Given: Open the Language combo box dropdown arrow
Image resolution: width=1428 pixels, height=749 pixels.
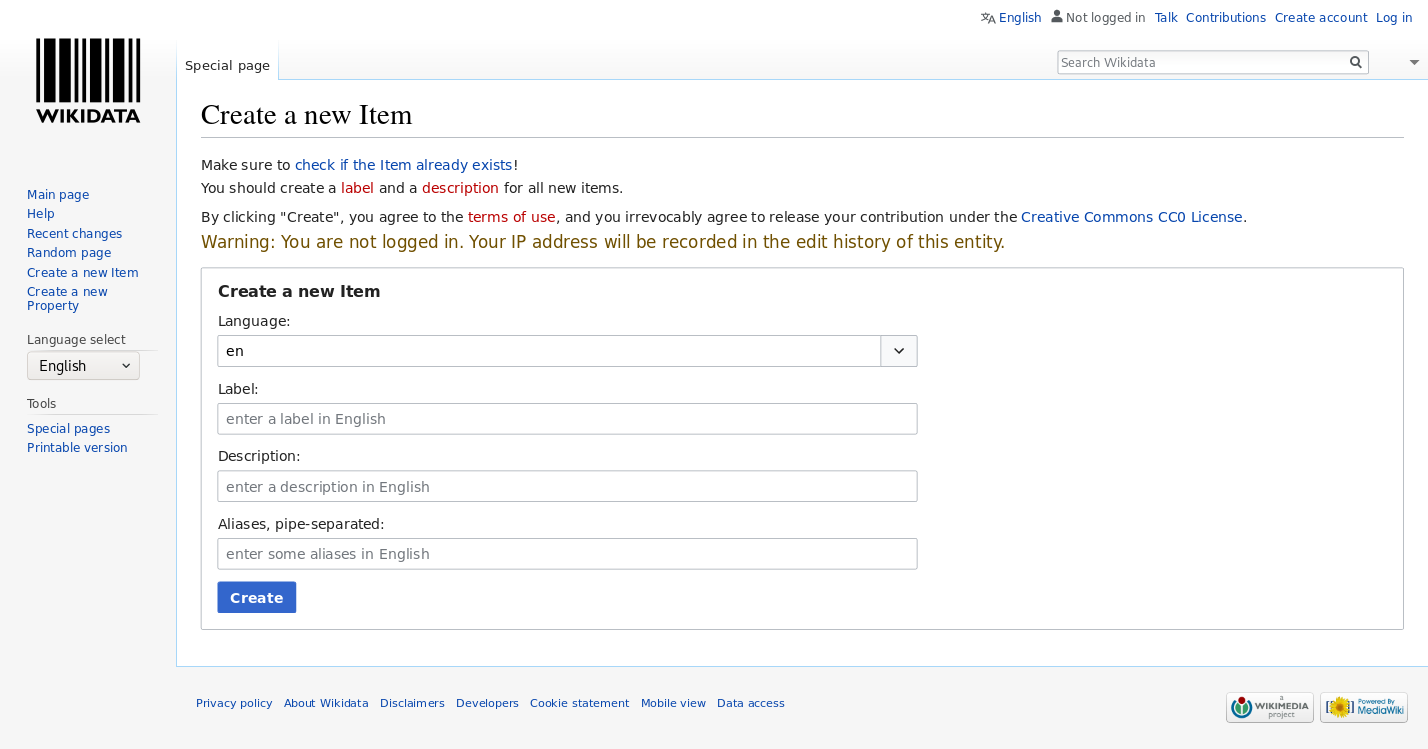Looking at the screenshot, I should coord(899,351).
